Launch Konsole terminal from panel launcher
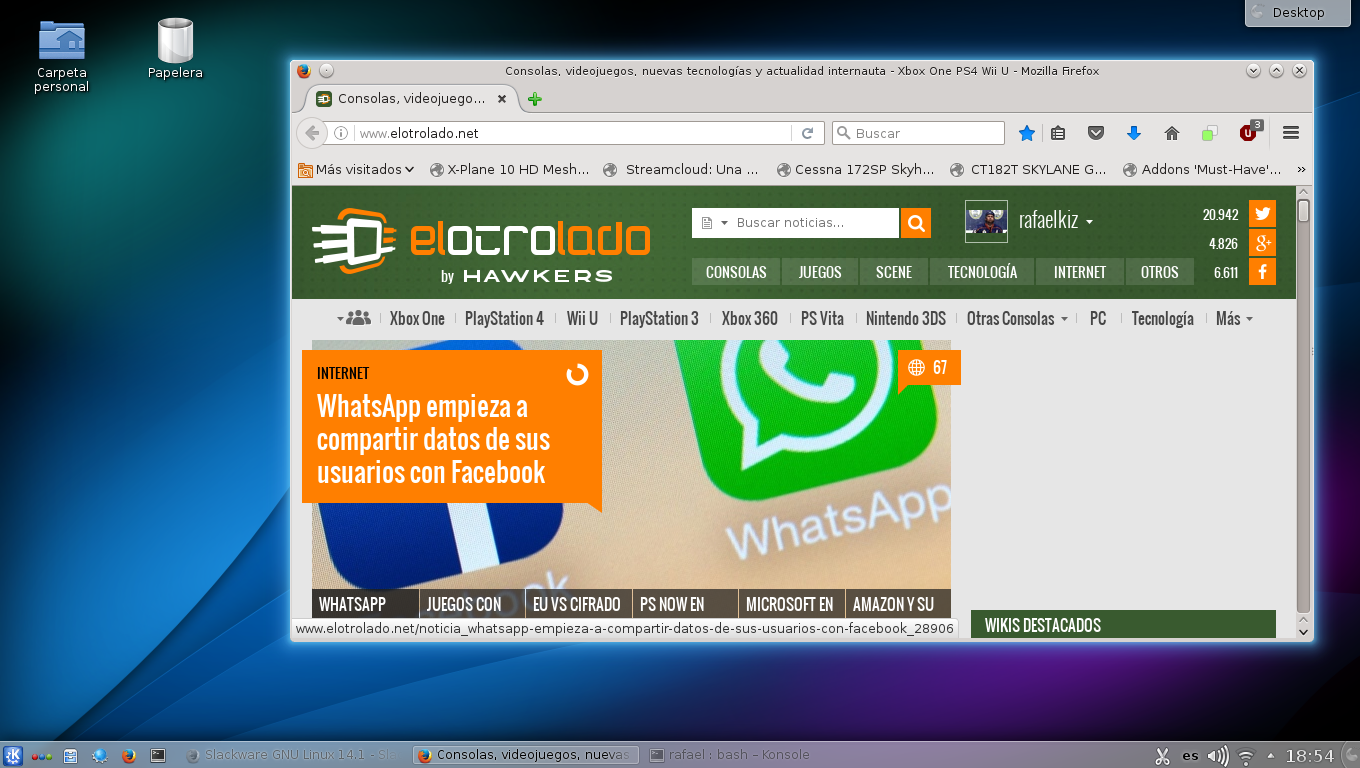This screenshot has height=768, width=1360. pos(157,756)
